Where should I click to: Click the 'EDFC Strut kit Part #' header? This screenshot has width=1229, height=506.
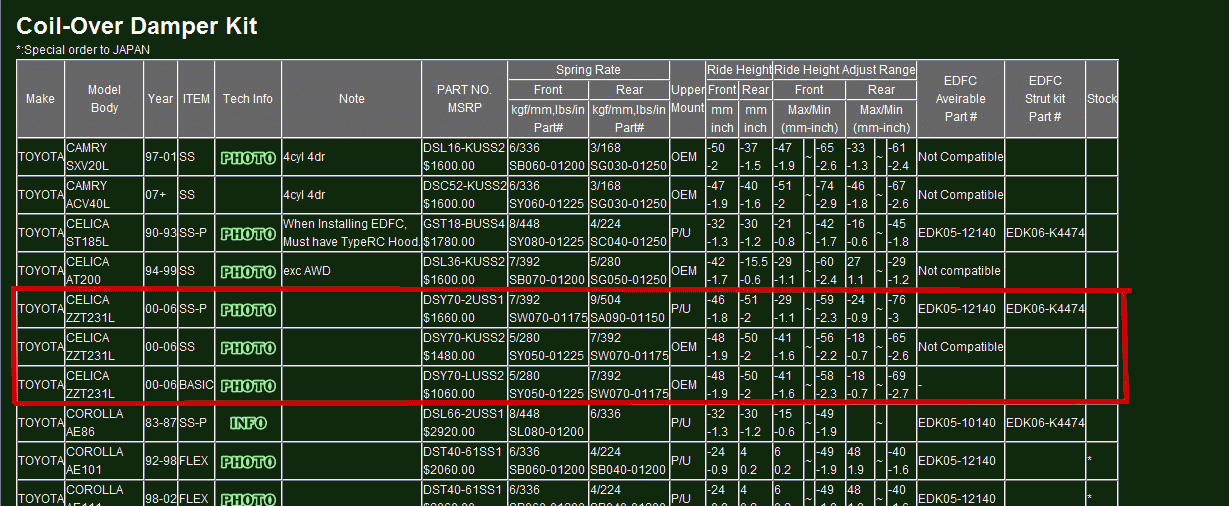pos(1045,99)
